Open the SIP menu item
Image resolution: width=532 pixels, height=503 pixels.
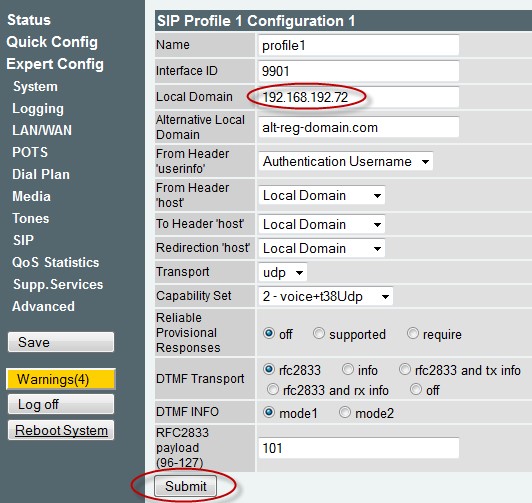[x=23, y=240]
